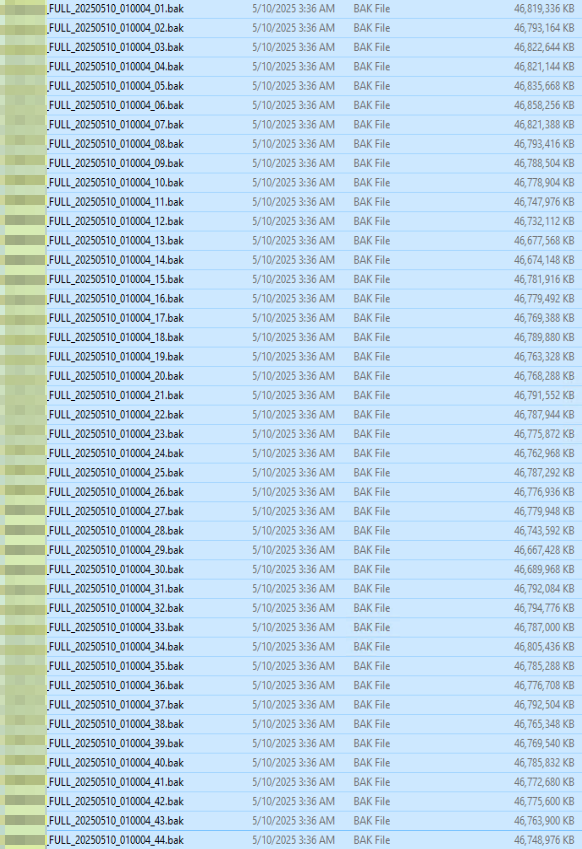
Task: Click the BAK File type of file 36
Action: point(371,685)
